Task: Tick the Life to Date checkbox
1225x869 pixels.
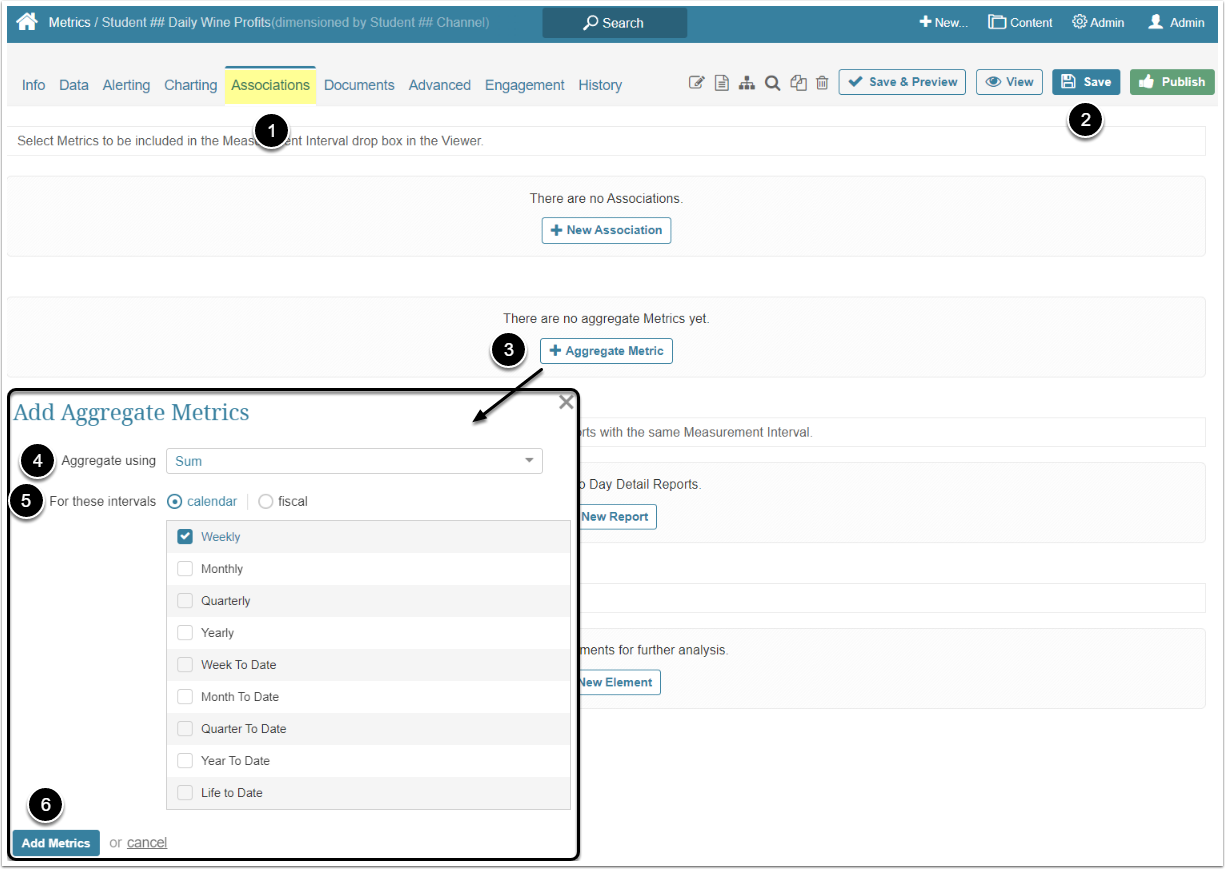Action: [185, 793]
